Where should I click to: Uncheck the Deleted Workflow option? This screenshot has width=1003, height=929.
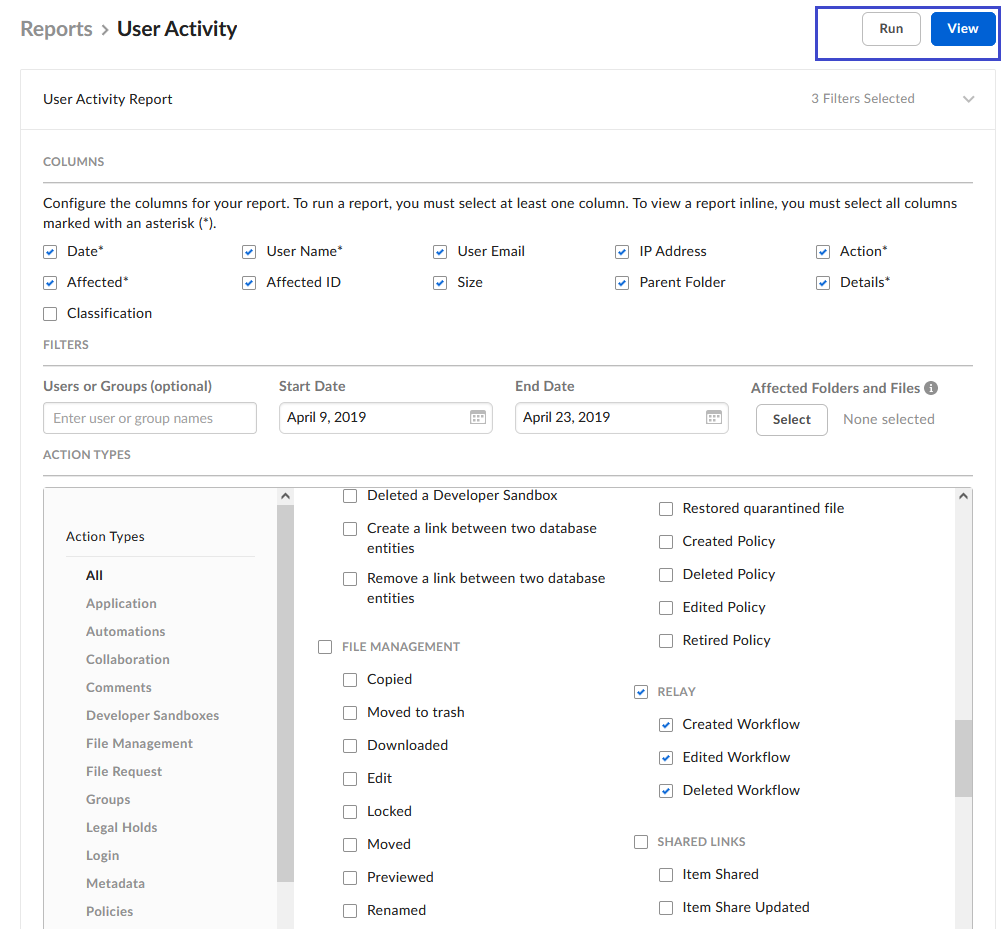(x=665, y=790)
